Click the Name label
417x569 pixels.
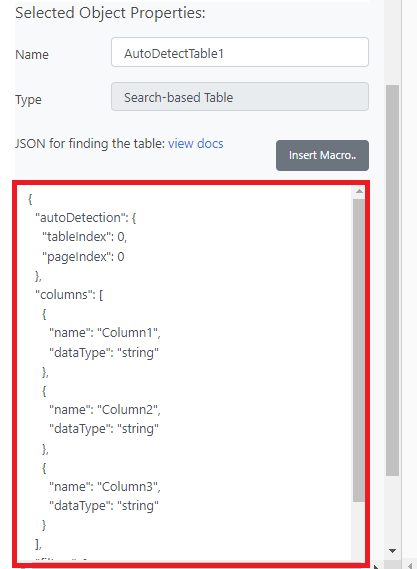(x=32, y=55)
